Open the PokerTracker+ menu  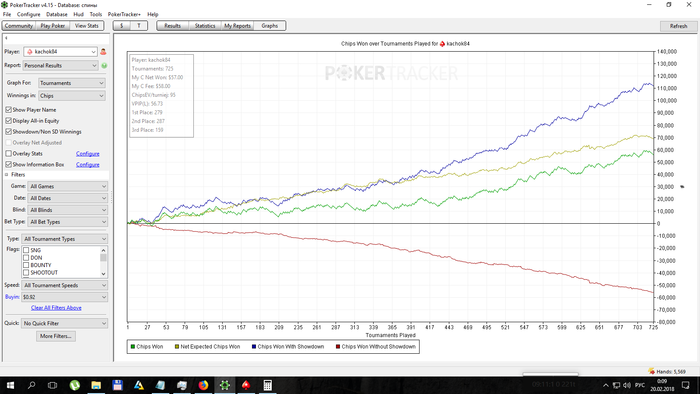click(124, 14)
